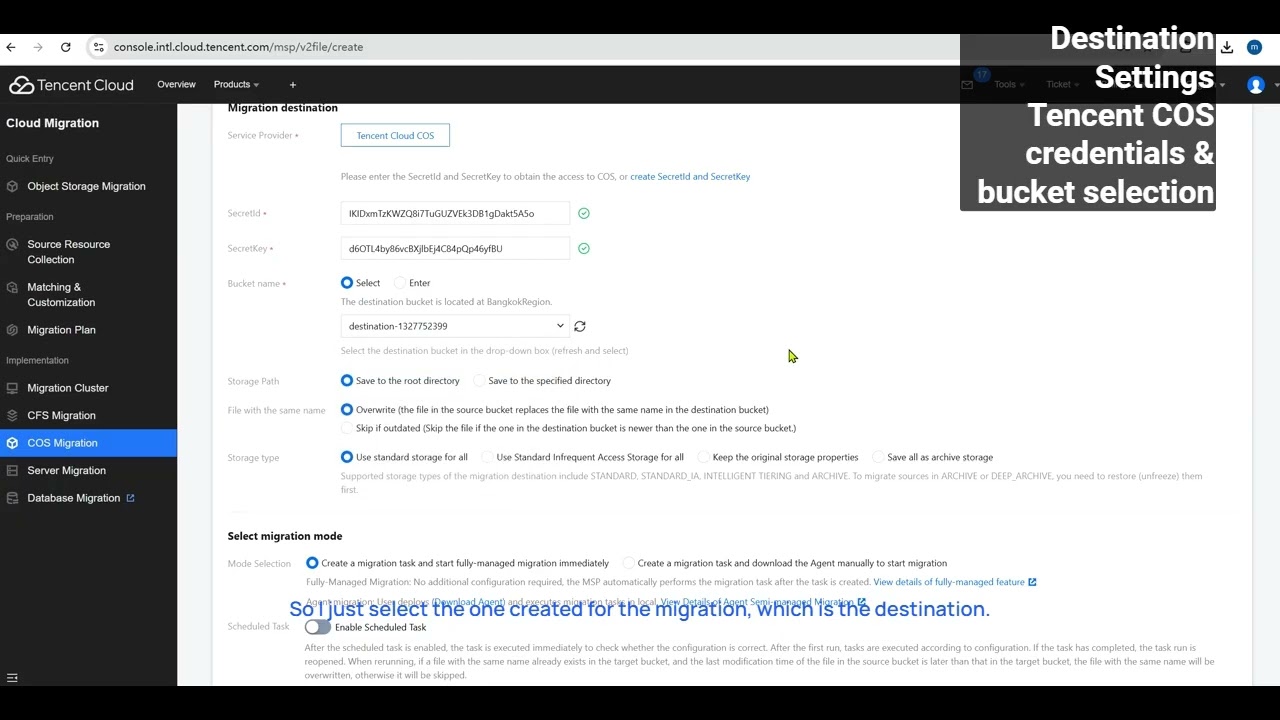Select Tencent Cloud COS service provider
1280x720 pixels.
tap(395, 135)
